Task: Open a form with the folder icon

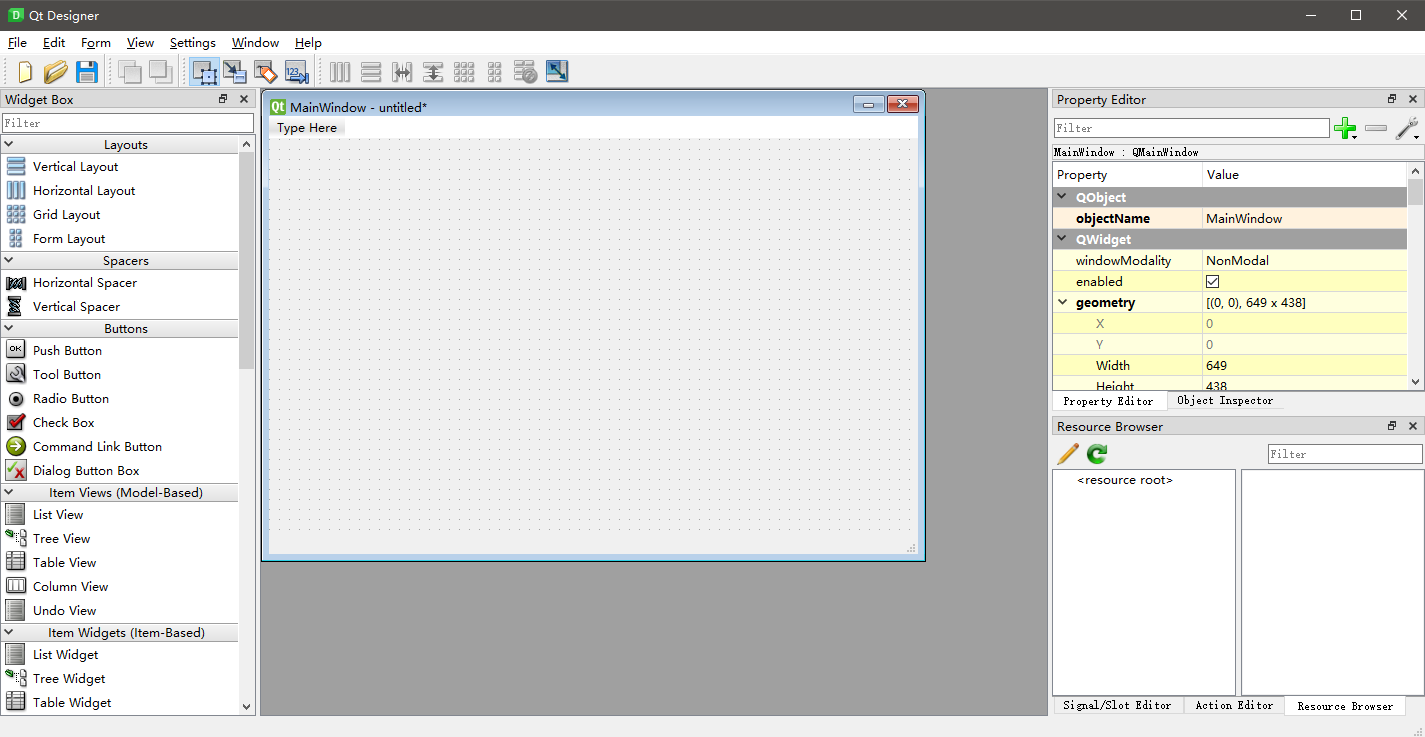Action: point(56,72)
